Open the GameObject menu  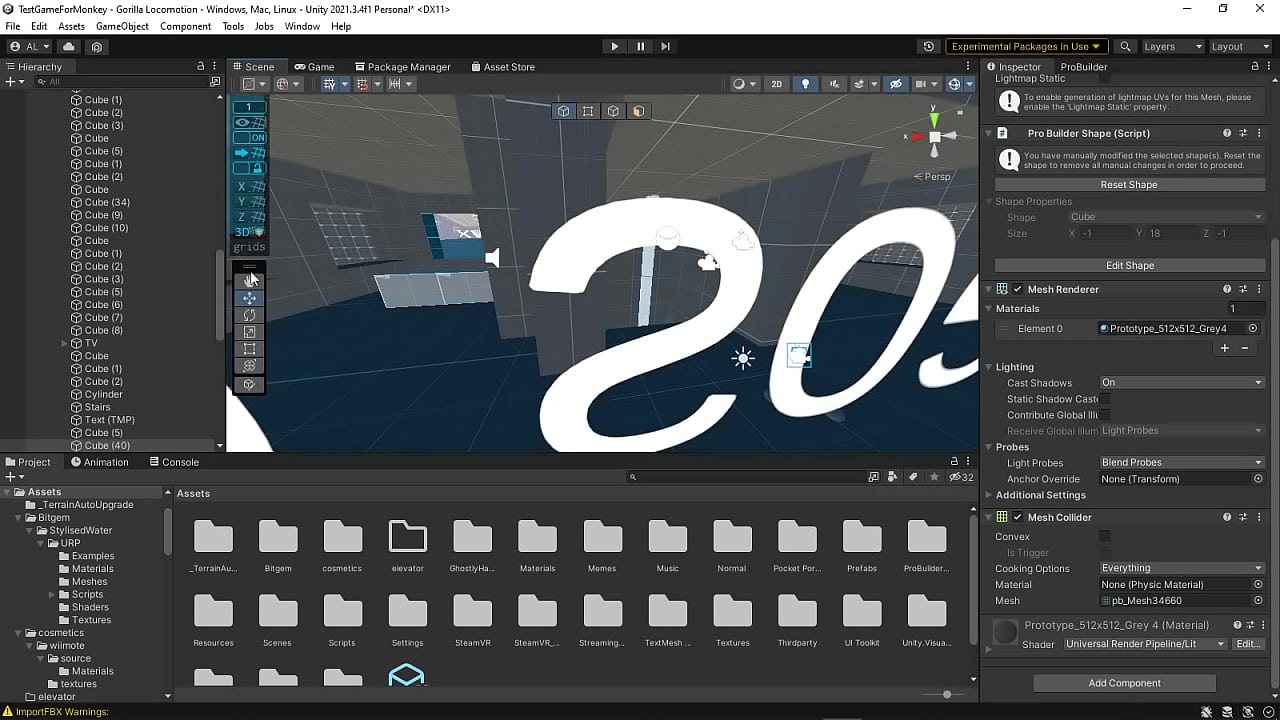tap(122, 26)
